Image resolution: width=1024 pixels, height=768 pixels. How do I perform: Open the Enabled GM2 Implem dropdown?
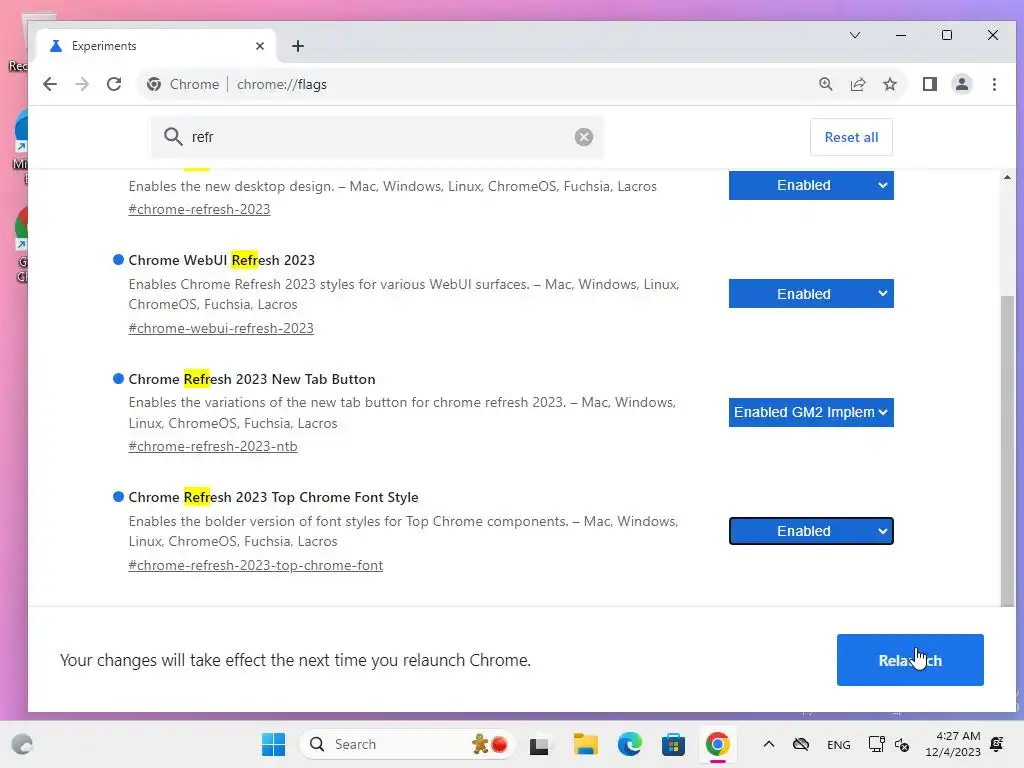(811, 412)
